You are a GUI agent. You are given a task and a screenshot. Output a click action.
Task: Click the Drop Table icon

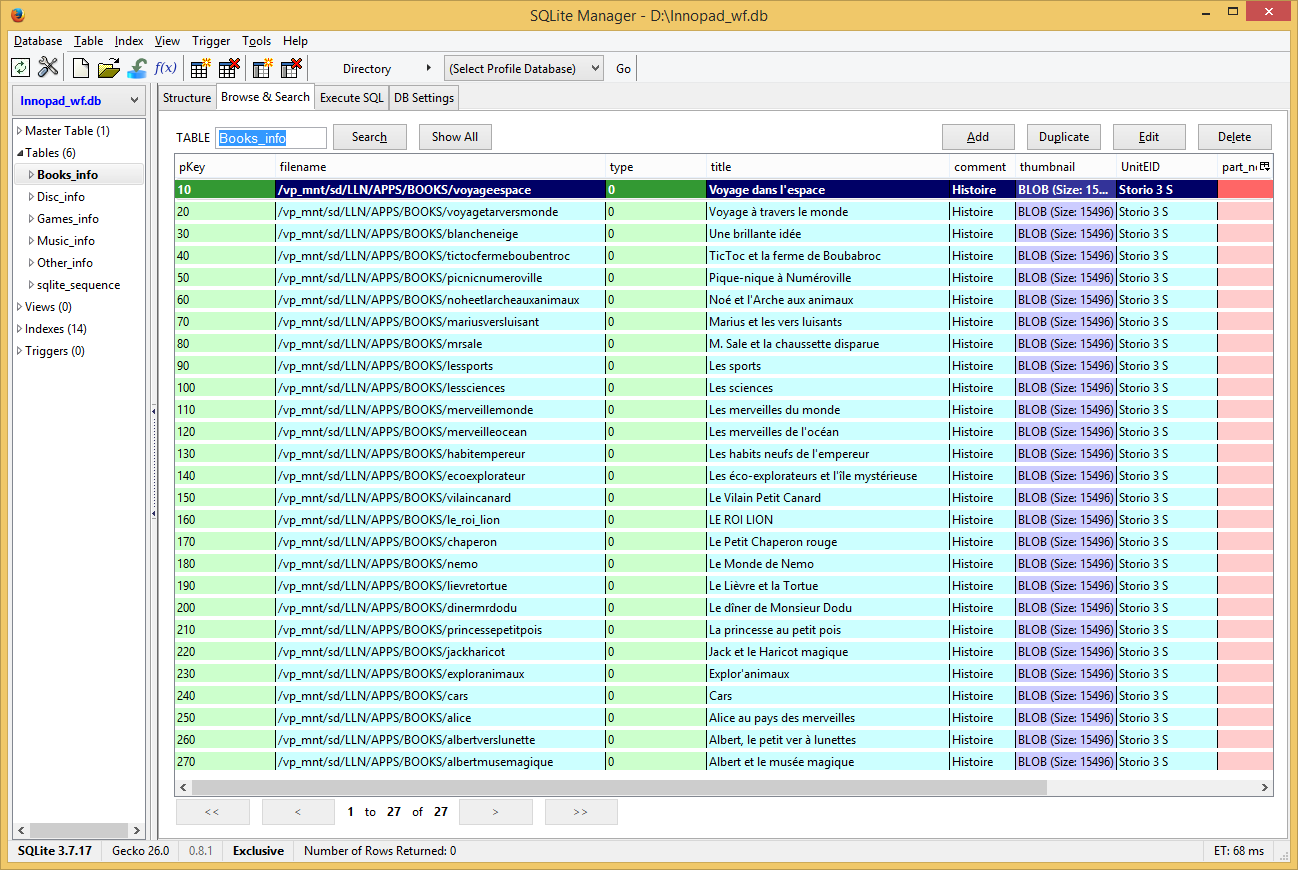[229, 68]
